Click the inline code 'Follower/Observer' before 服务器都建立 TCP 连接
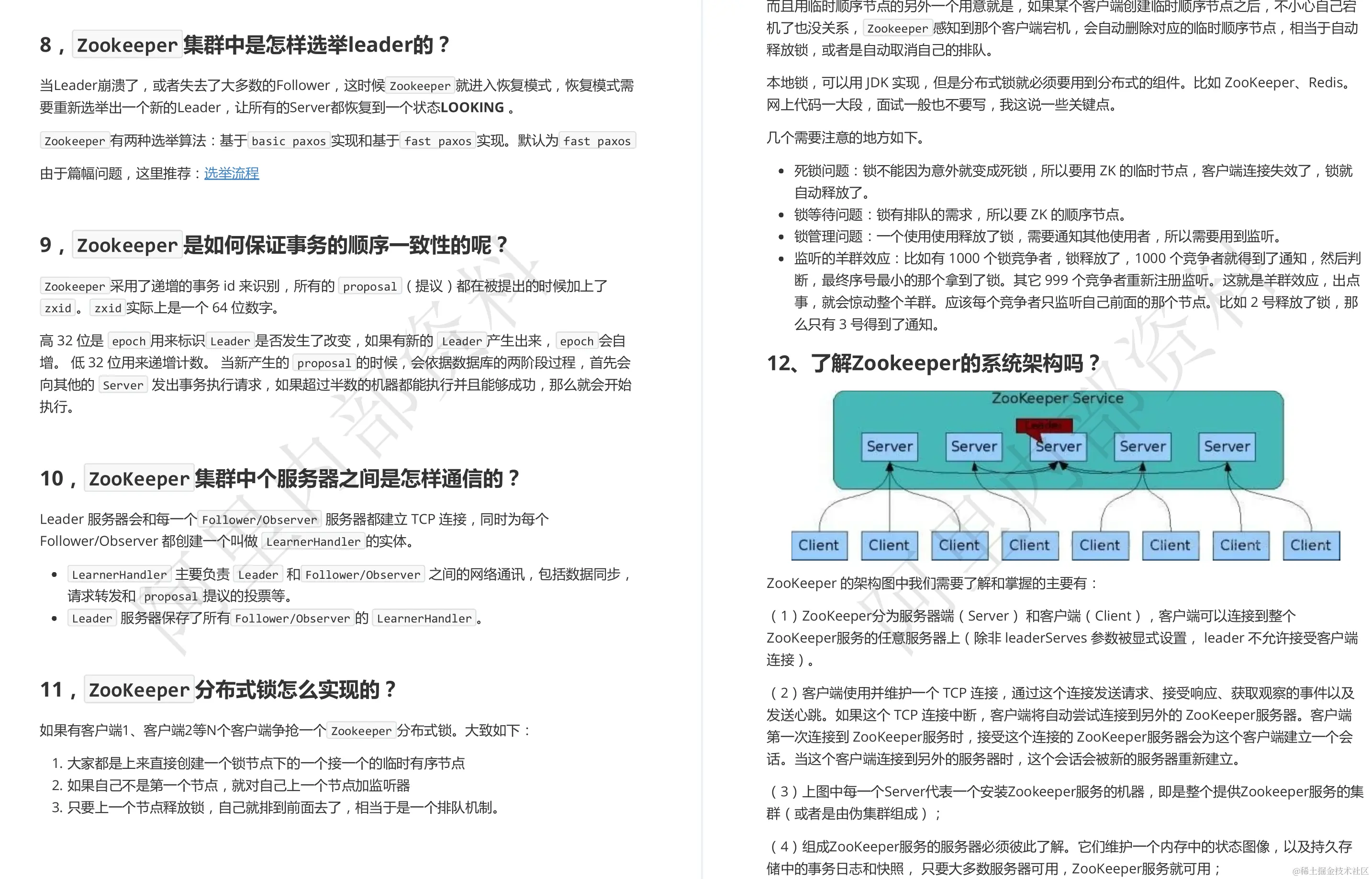This screenshot has width=1372, height=879. click(259, 519)
